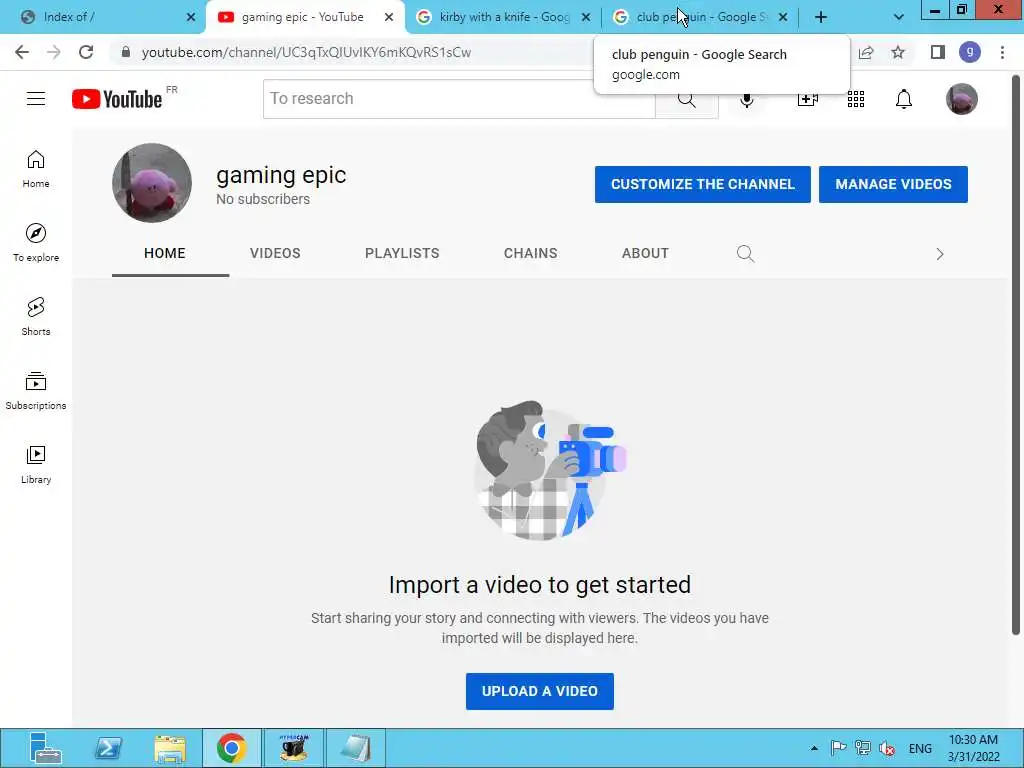Click the ENG language indicator
The image size is (1024, 768).
pyautogui.click(x=920, y=748)
